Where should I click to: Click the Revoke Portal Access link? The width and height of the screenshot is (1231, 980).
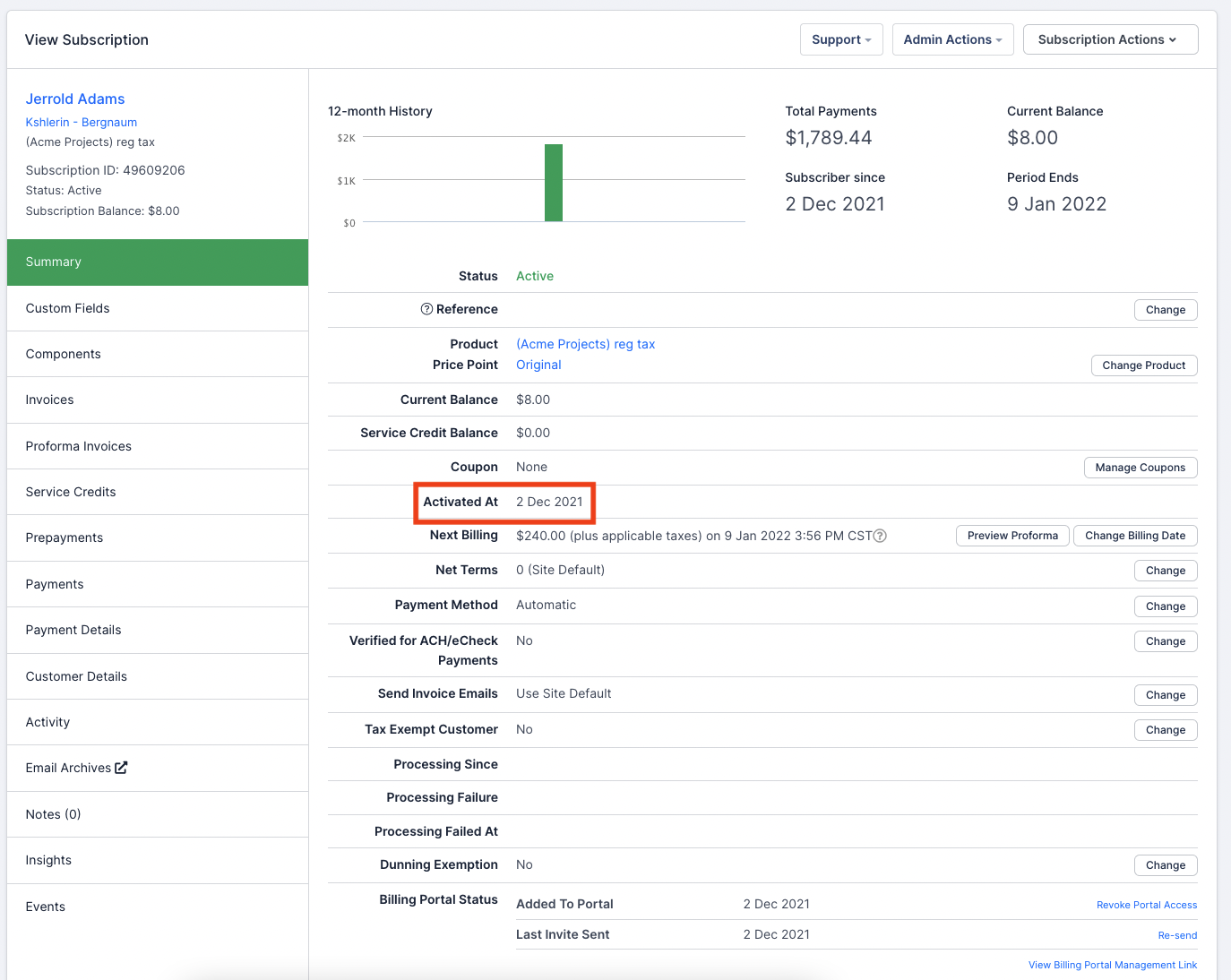click(1146, 905)
